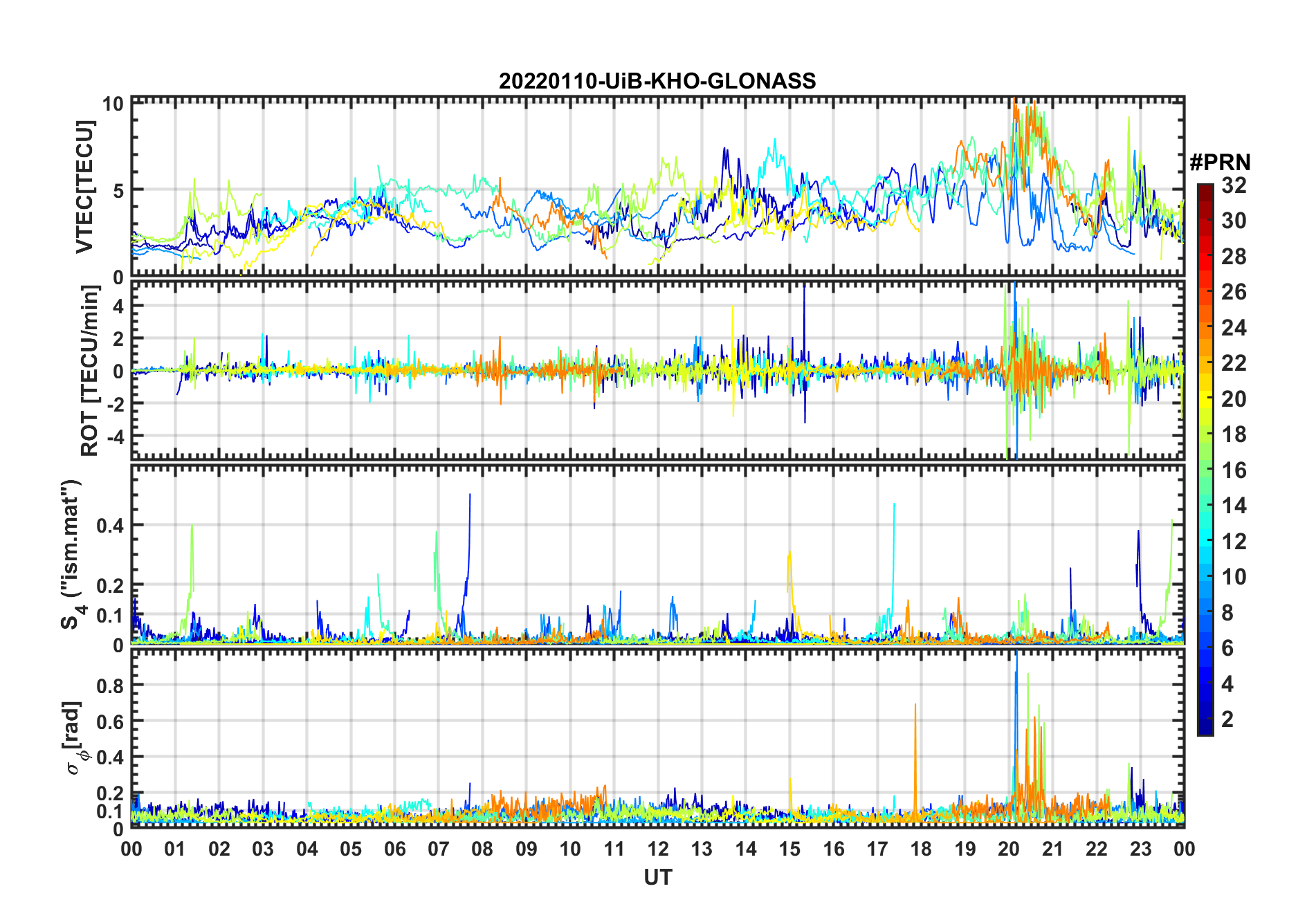The height and width of the screenshot is (920, 1316).
Task: Click colorbar tick label 20 beside PRN scale
Action: [1234, 399]
